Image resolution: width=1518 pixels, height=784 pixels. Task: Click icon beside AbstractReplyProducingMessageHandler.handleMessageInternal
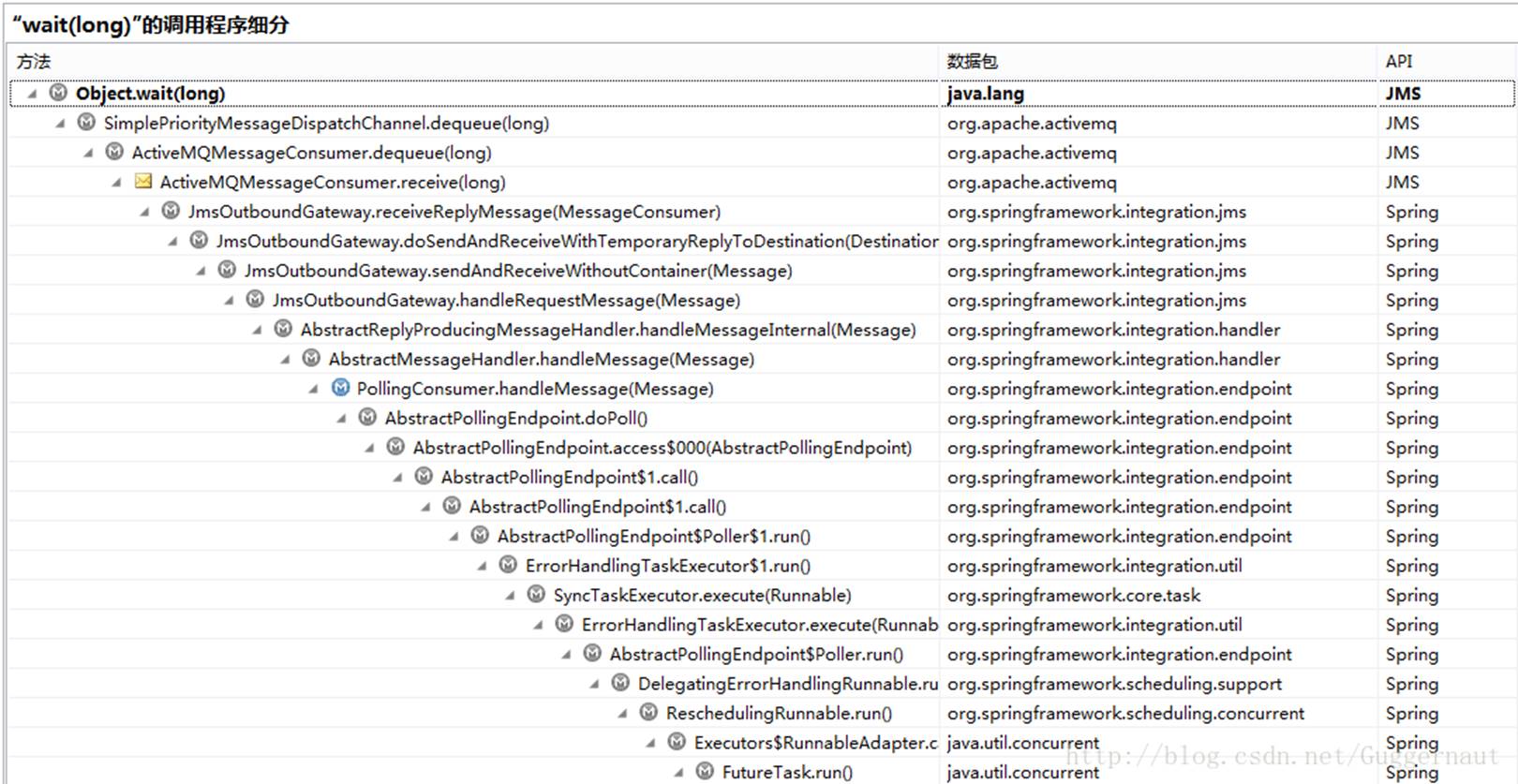click(x=283, y=329)
